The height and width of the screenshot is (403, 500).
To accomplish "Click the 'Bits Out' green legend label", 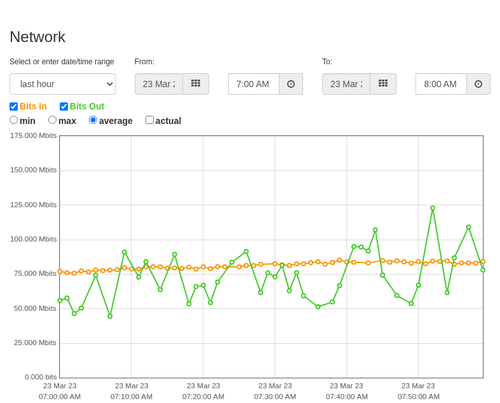I will pos(87,106).
